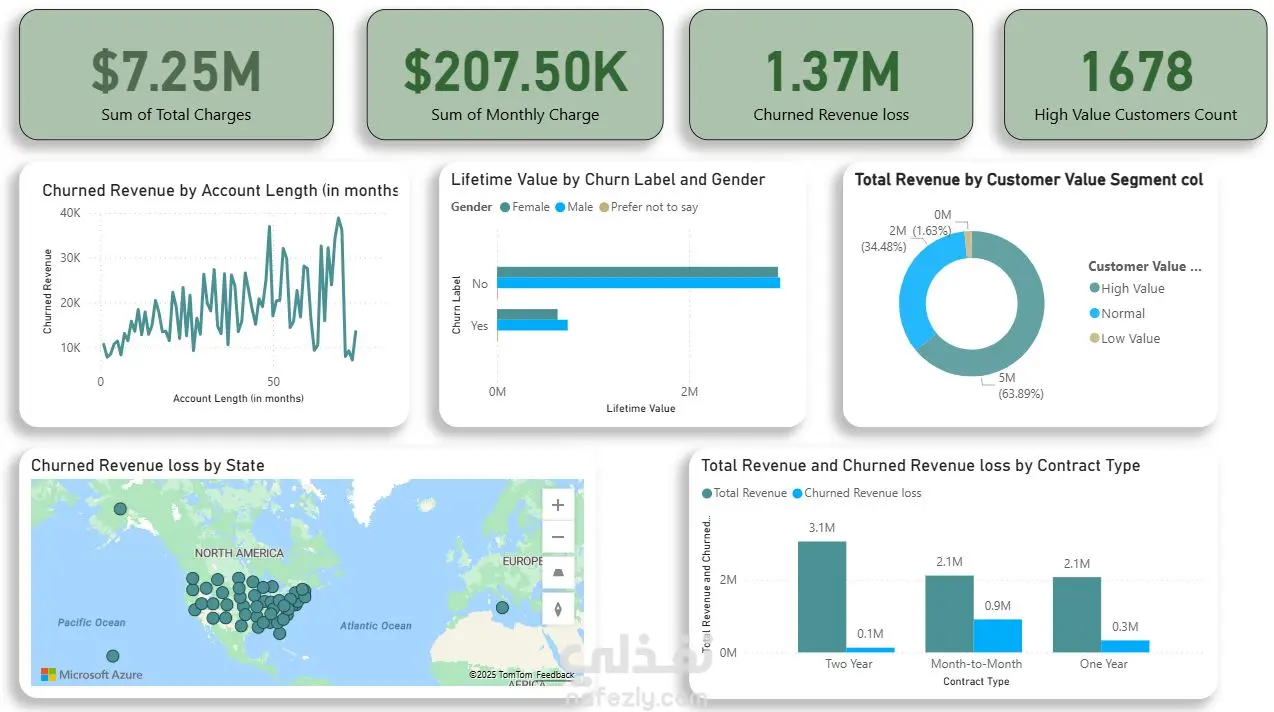The height and width of the screenshot is (712, 1274).
Task: Click the map tilt/pitch control icon
Action: (x=558, y=573)
